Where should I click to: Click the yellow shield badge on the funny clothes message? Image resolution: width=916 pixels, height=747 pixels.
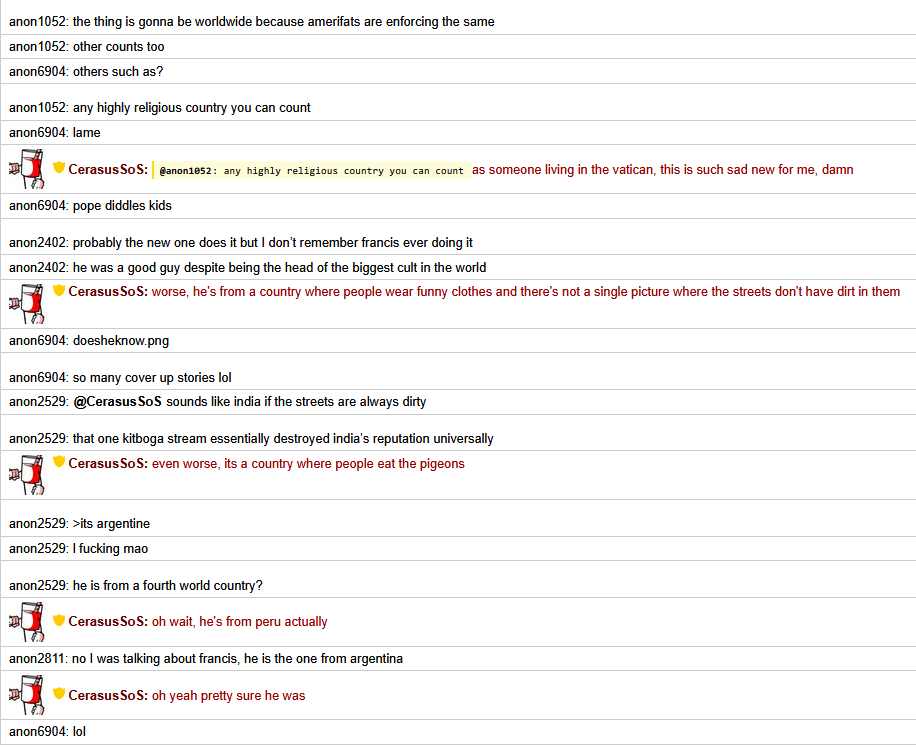[x=58, y=290]
